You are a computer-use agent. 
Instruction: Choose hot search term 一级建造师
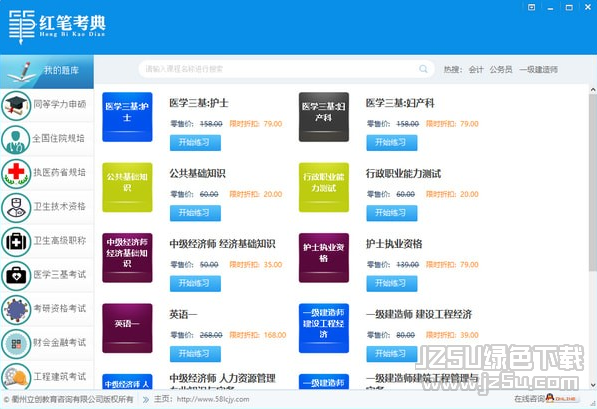click(538, 70)
